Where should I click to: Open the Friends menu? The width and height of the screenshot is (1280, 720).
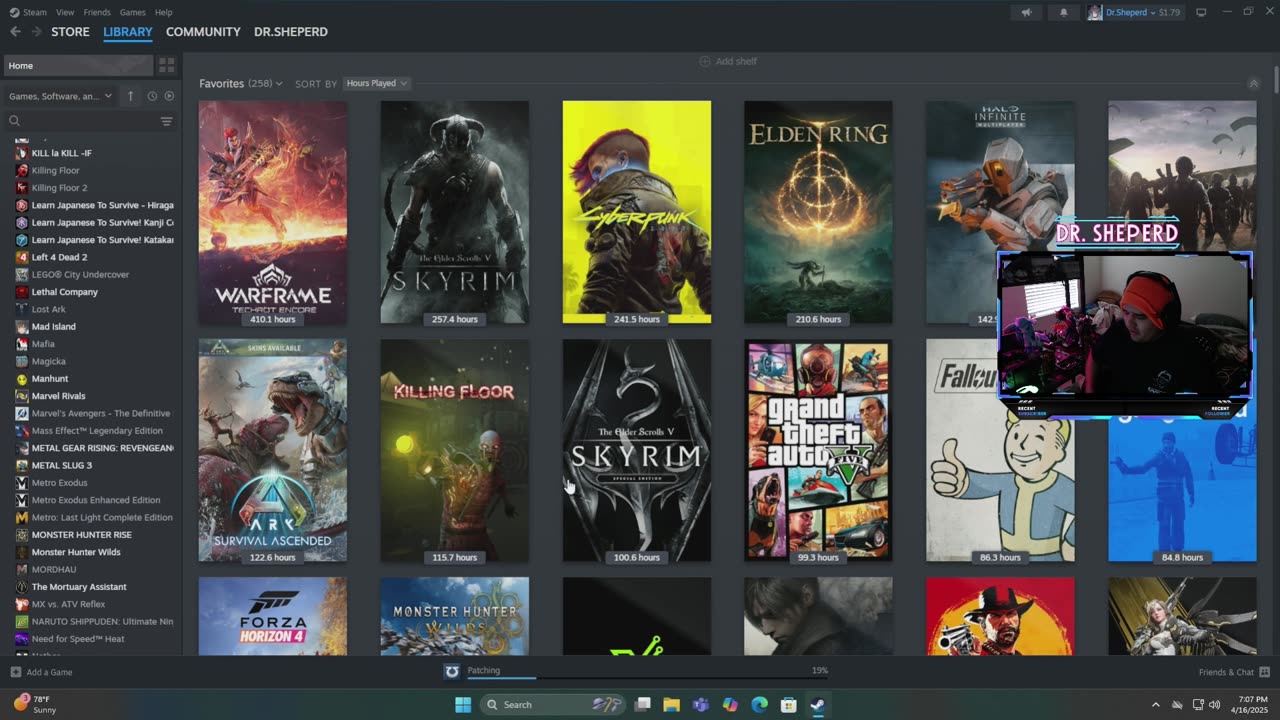coord(97,12)
